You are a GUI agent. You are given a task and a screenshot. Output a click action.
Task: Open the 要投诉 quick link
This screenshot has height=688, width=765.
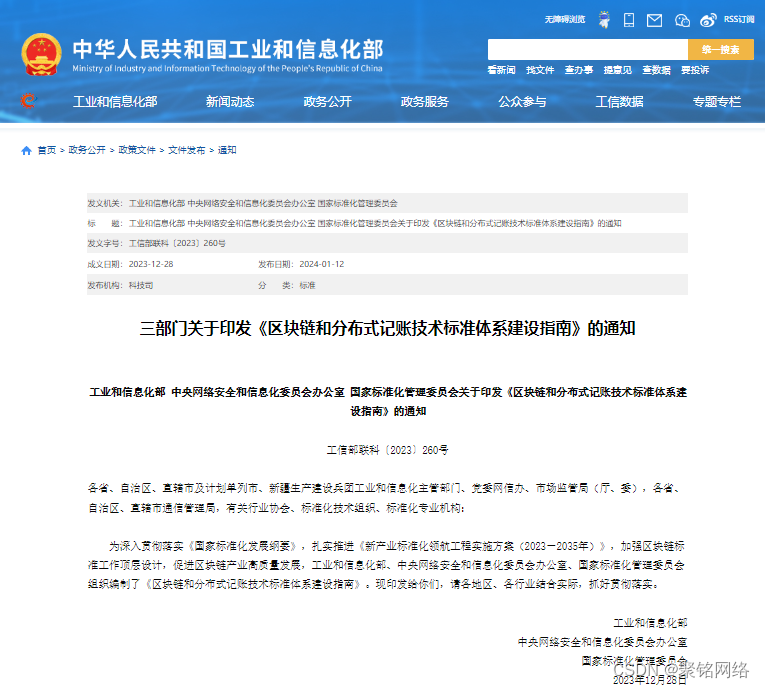695,70
